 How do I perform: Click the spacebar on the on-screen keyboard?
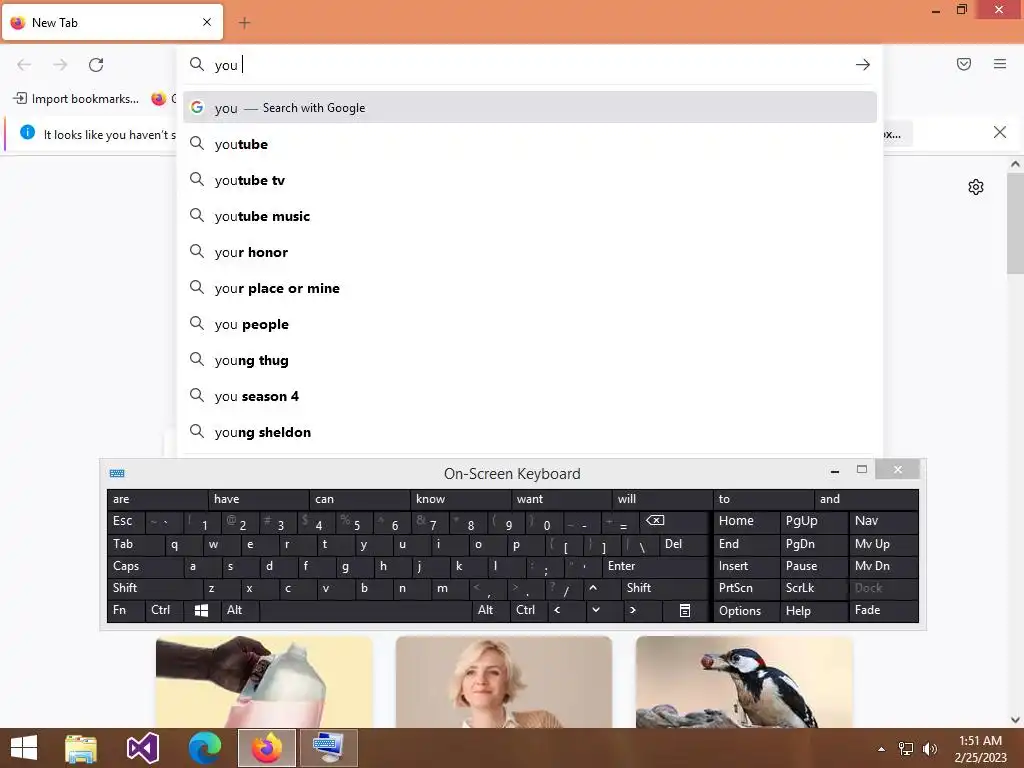coord(366,610)
